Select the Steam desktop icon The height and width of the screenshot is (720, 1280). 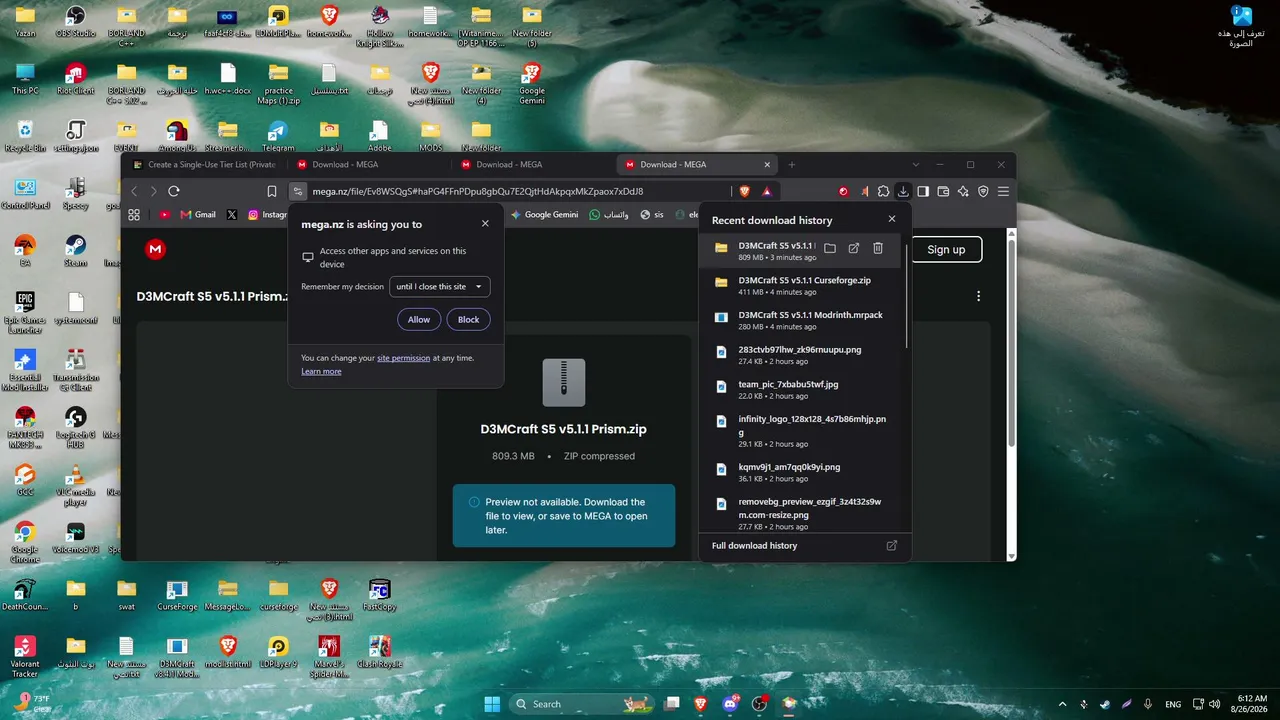click(75, 251)
